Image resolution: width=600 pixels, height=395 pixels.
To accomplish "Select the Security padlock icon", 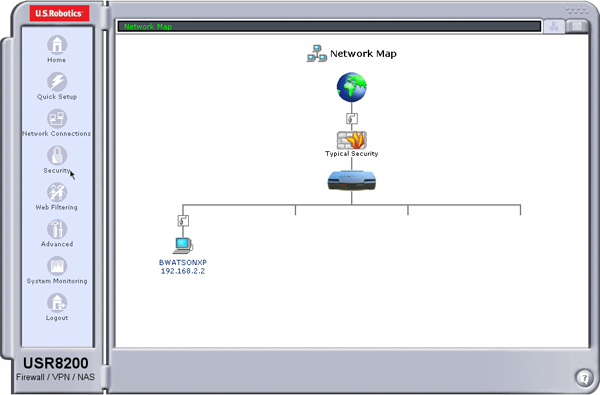I will (x=57, y=155).
